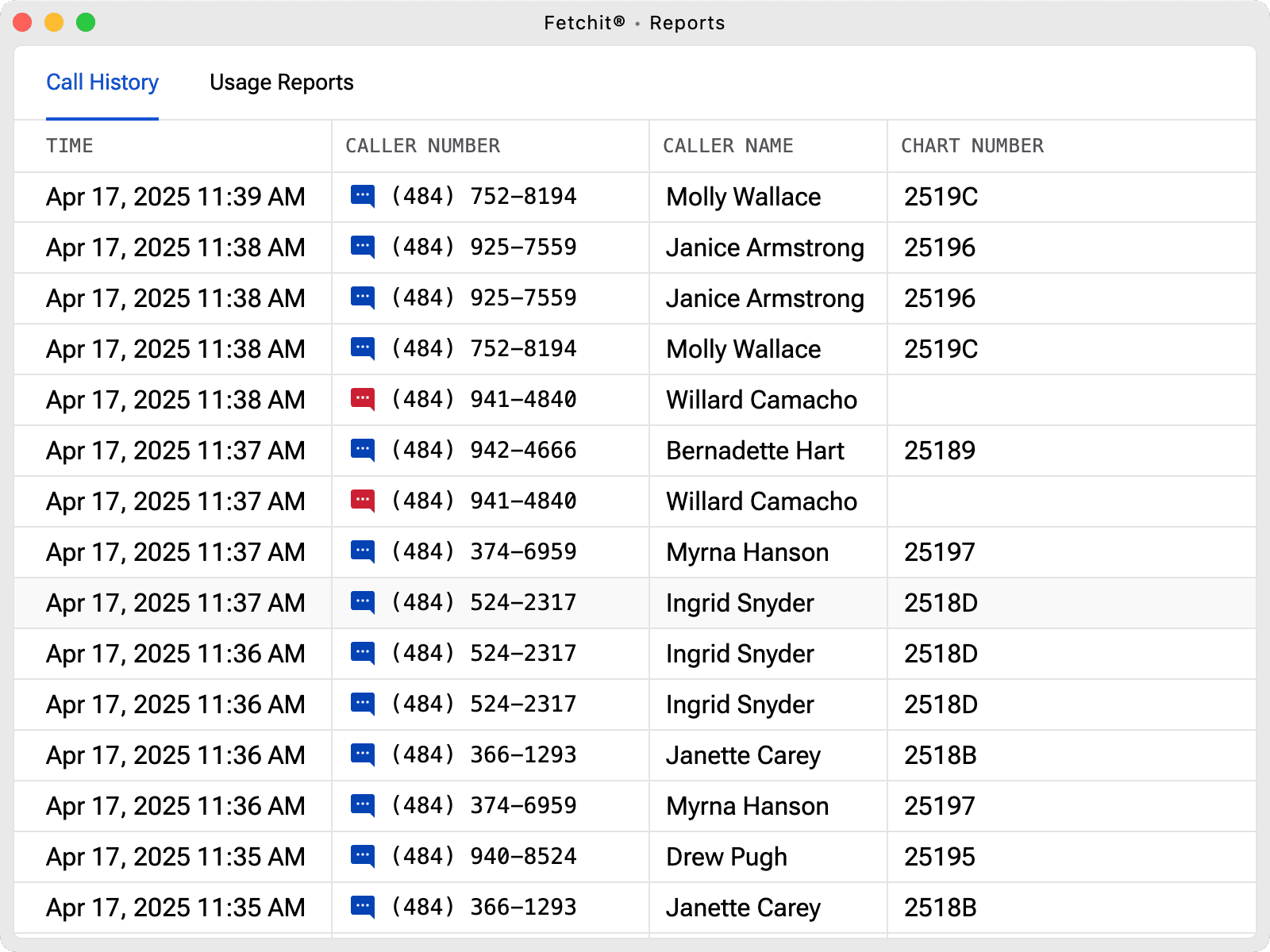This screenshot has height=952, width=1270.
Task: Click the blue call icon beside Molly Wallace's 11:39 AM call
Action: click(x=363, y=197)
